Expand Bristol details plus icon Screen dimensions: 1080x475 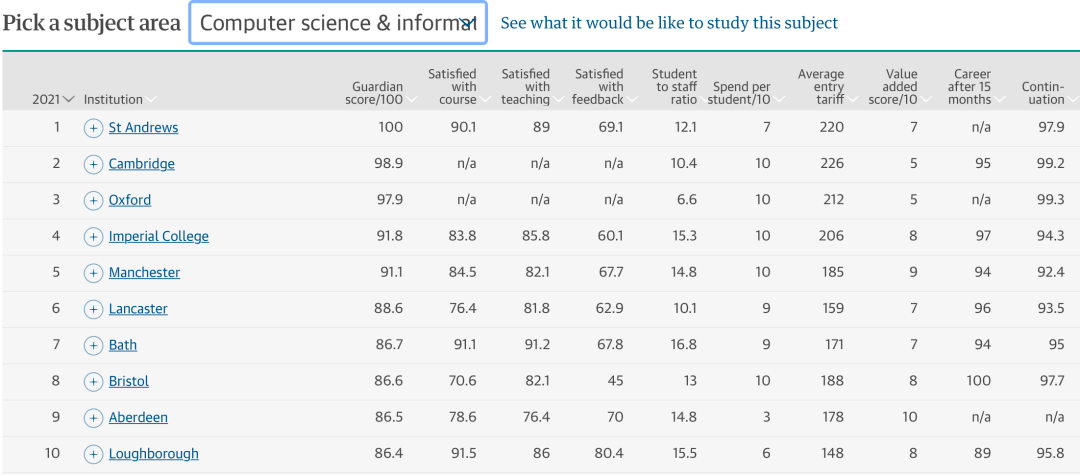93,381
